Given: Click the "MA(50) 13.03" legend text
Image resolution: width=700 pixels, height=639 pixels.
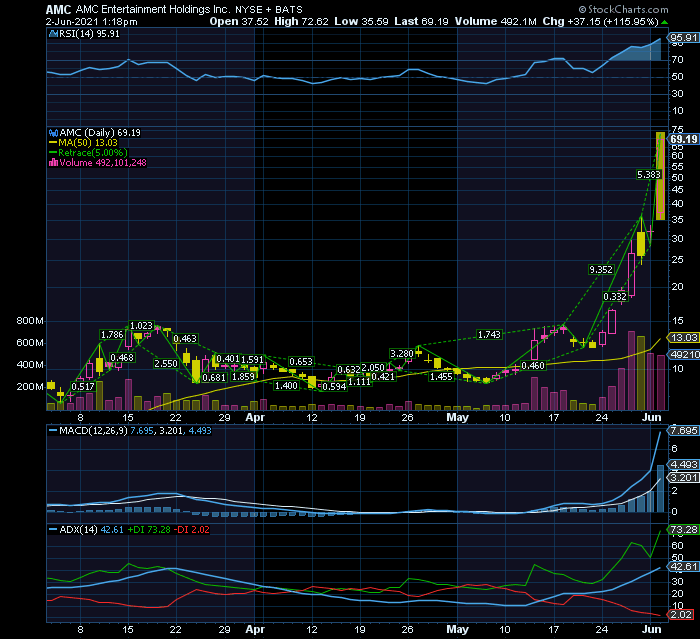Looking at the screenshot, I should 88,143.
